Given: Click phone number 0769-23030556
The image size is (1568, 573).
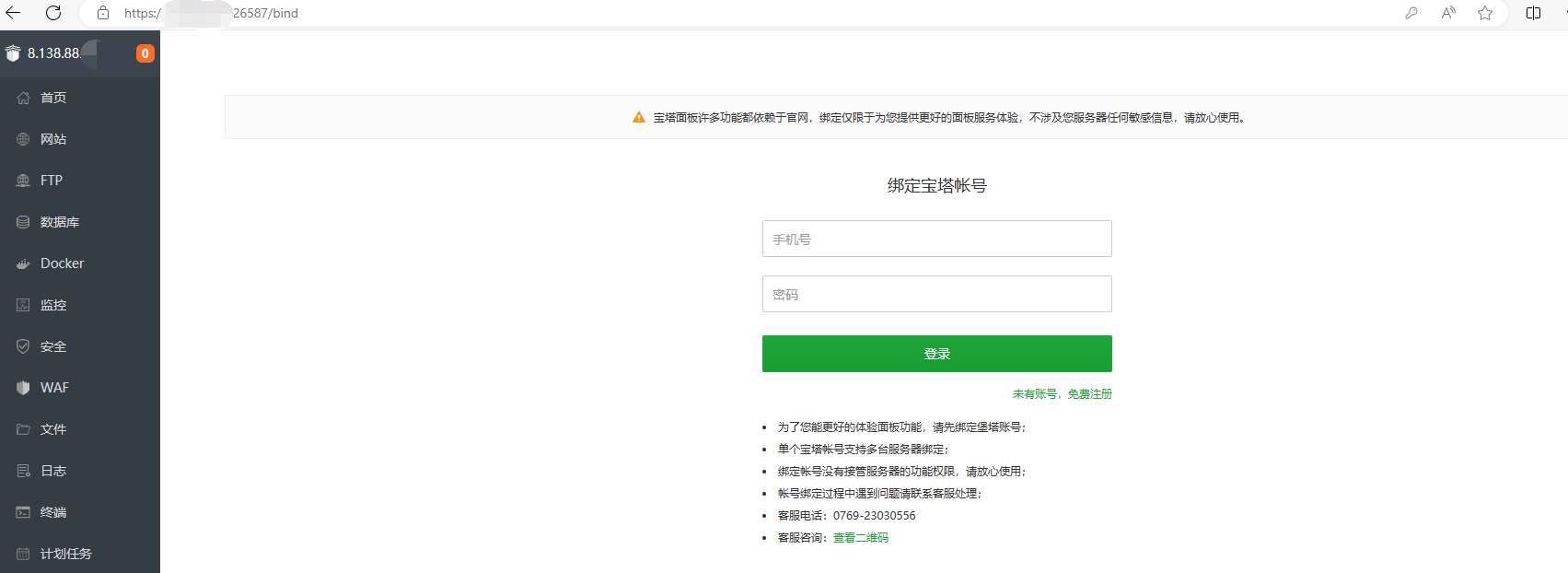Looking at the screenshot, I should (875, 516).
